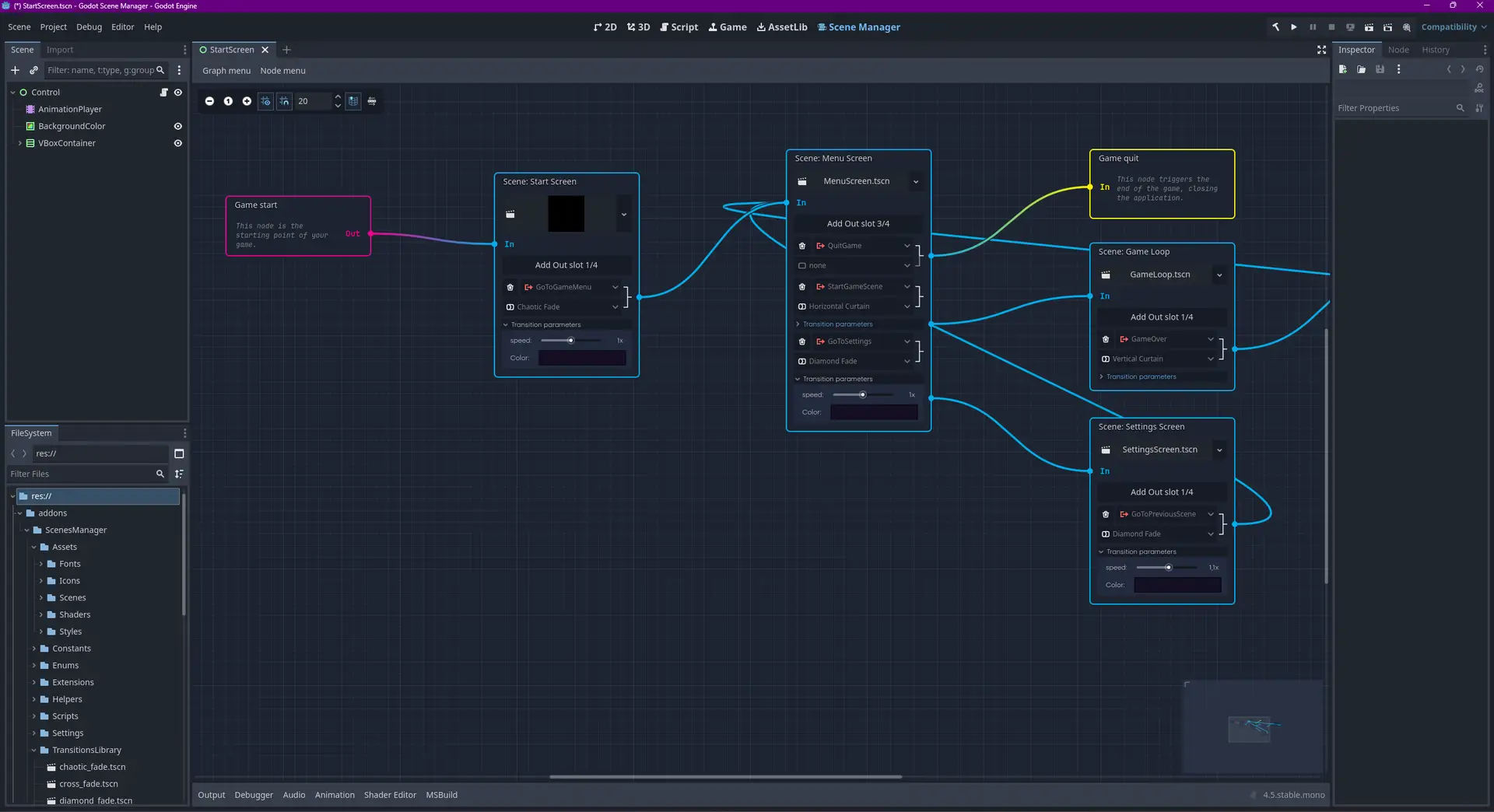Collapse the TransitionsLibrary folder
1494x812 pixels.
34,751
